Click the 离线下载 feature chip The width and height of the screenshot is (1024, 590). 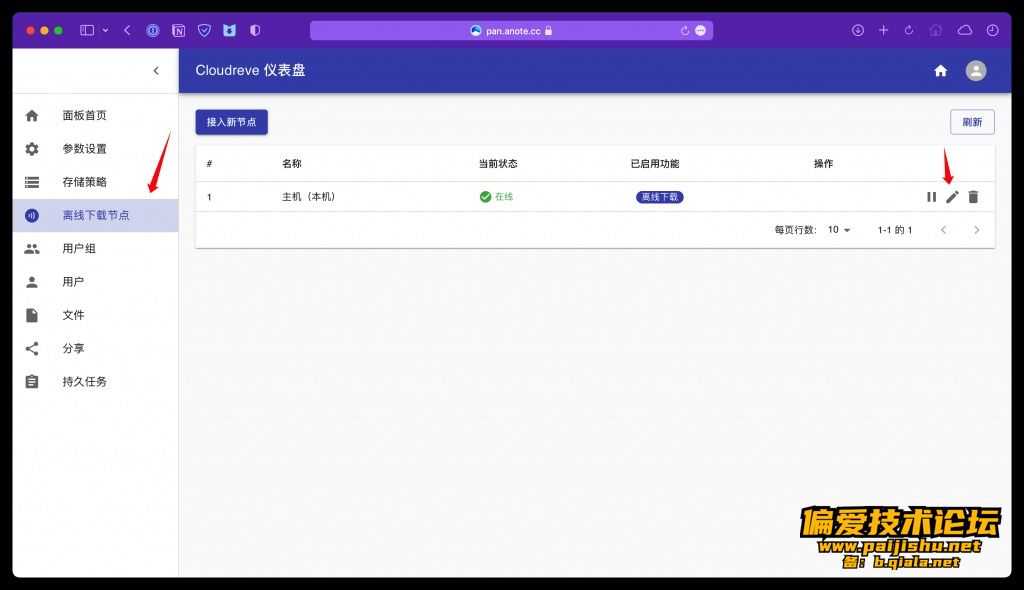[x=660, y=197]
